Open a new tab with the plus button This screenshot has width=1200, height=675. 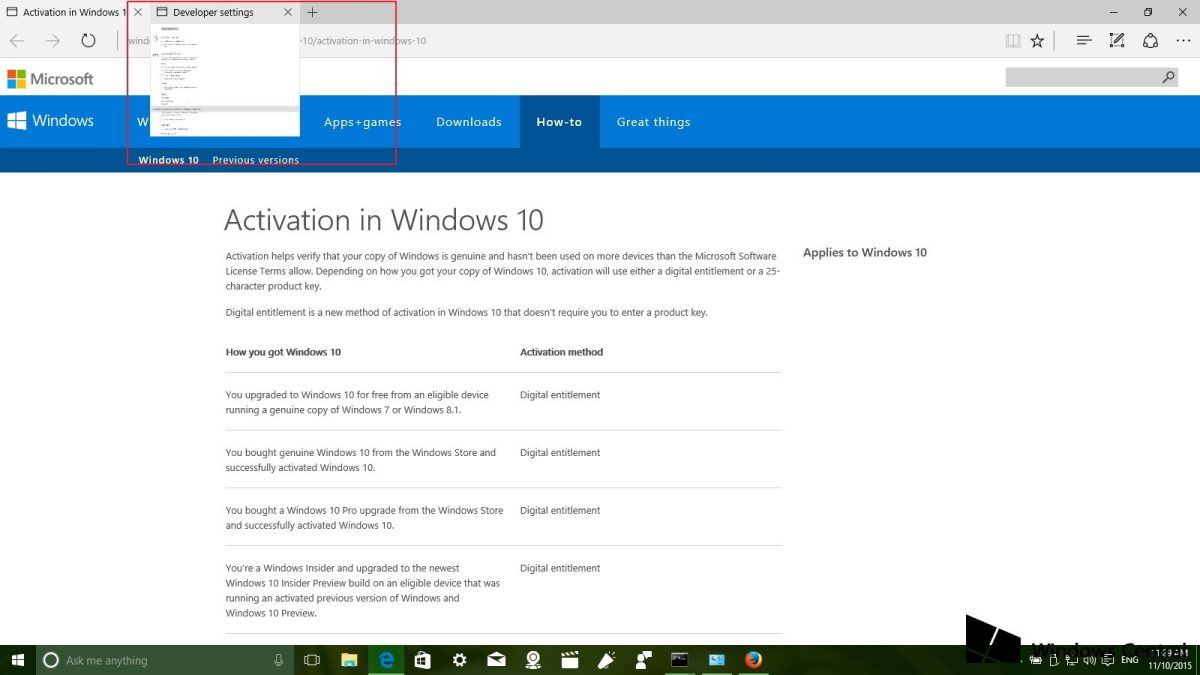coord(314,12)
